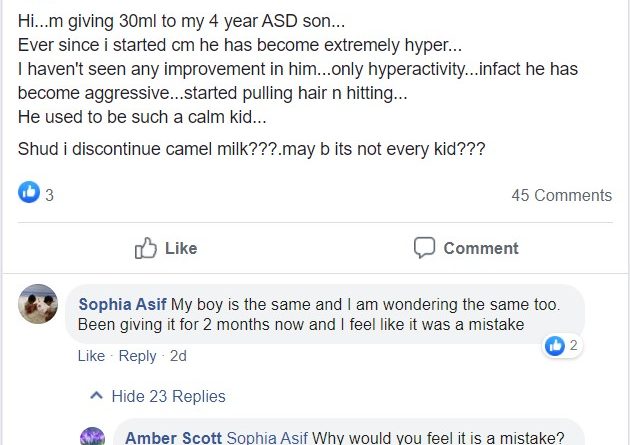
Task: Click the like reaction icon on Sophia's comment
Action: click(555, 346)
